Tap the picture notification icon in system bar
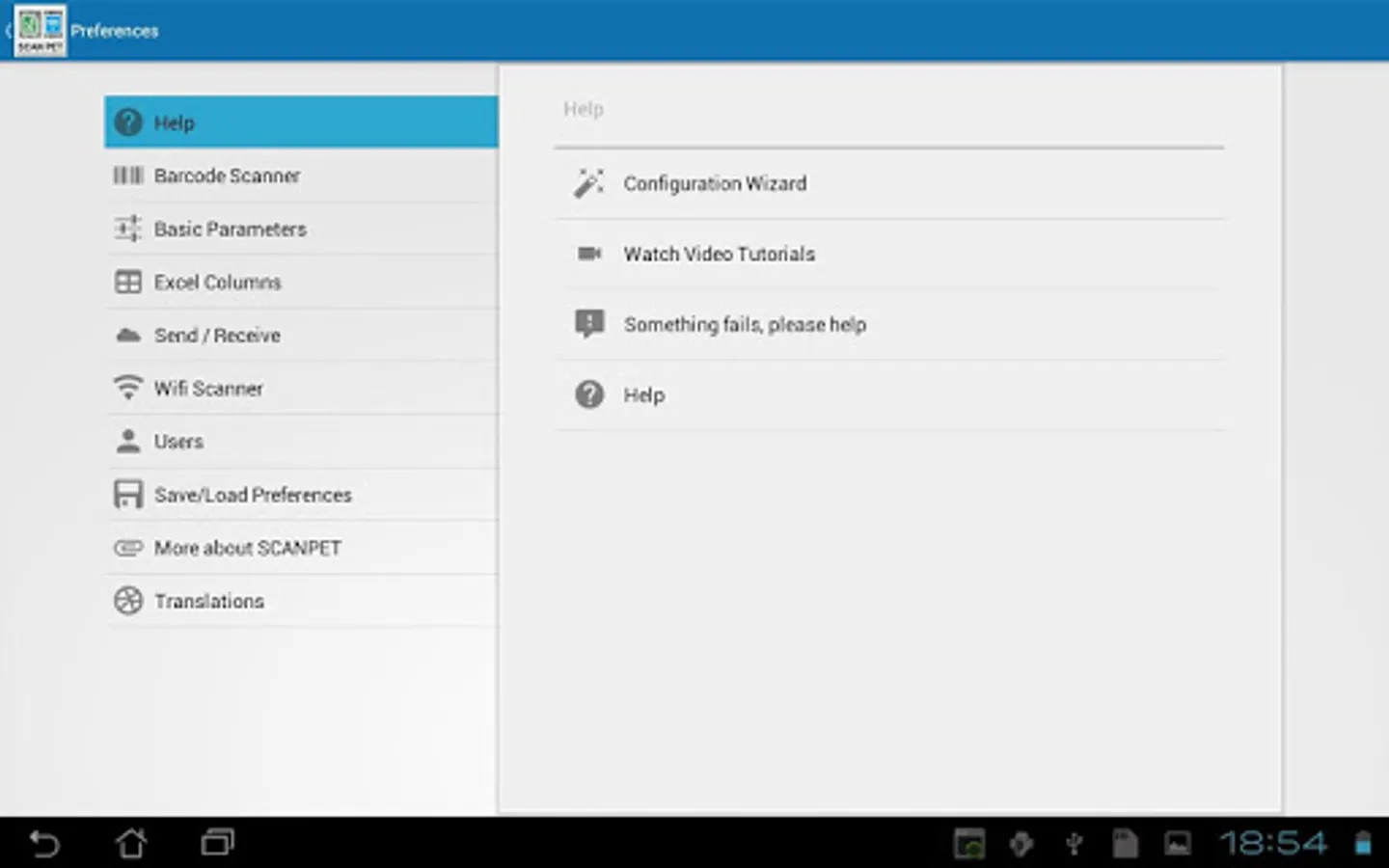 pos(1177,844)
